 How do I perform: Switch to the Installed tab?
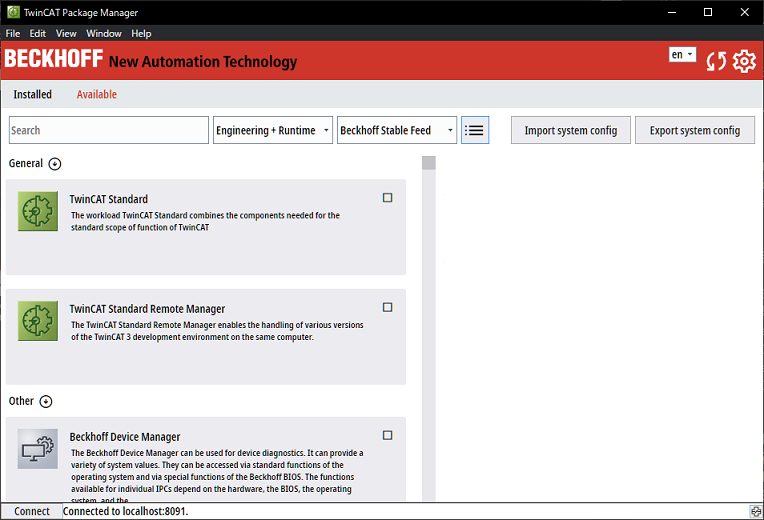click(32, 95)
